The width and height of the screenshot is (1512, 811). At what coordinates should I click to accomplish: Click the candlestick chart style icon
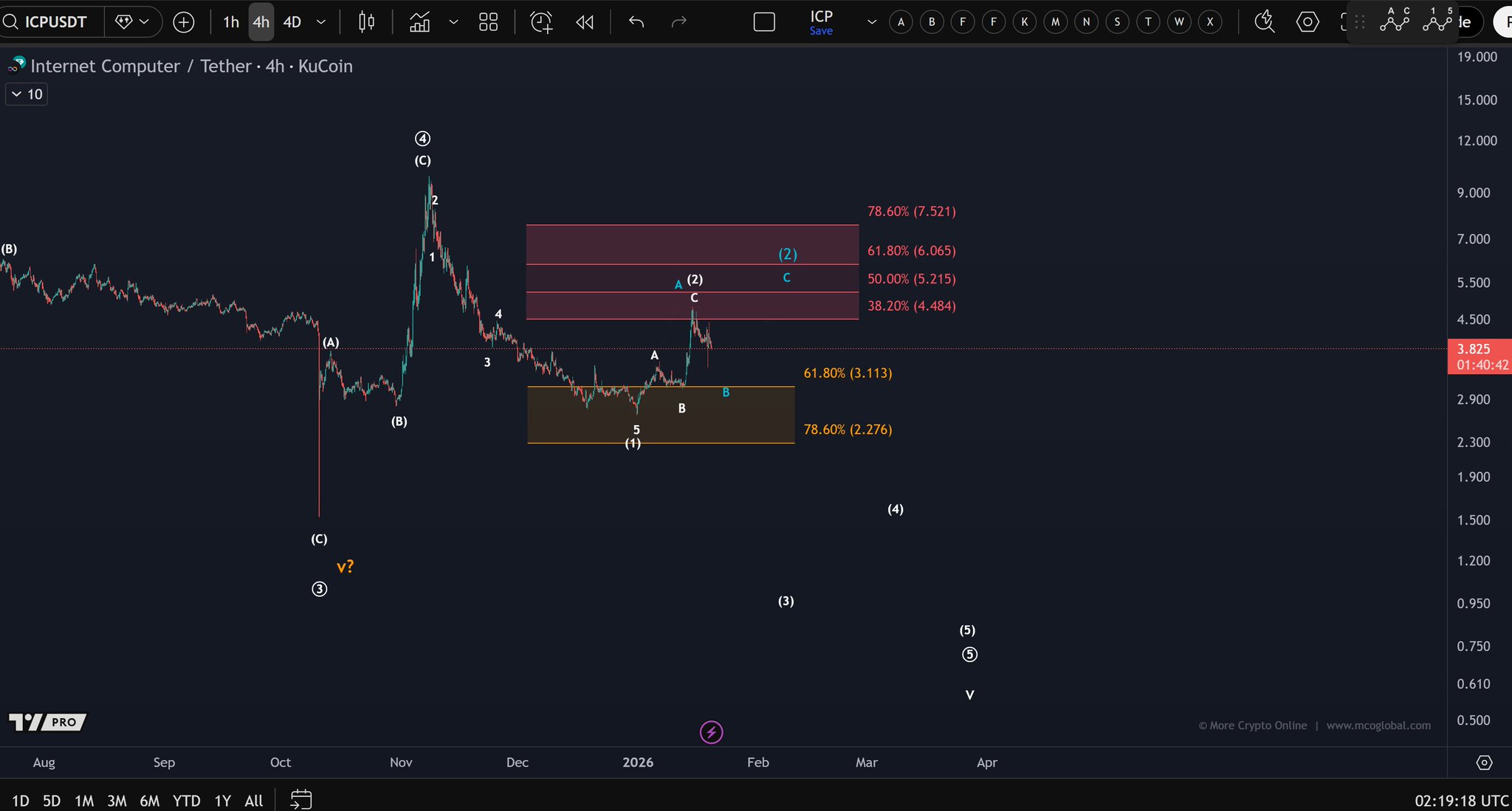click(x=366, y=22)
